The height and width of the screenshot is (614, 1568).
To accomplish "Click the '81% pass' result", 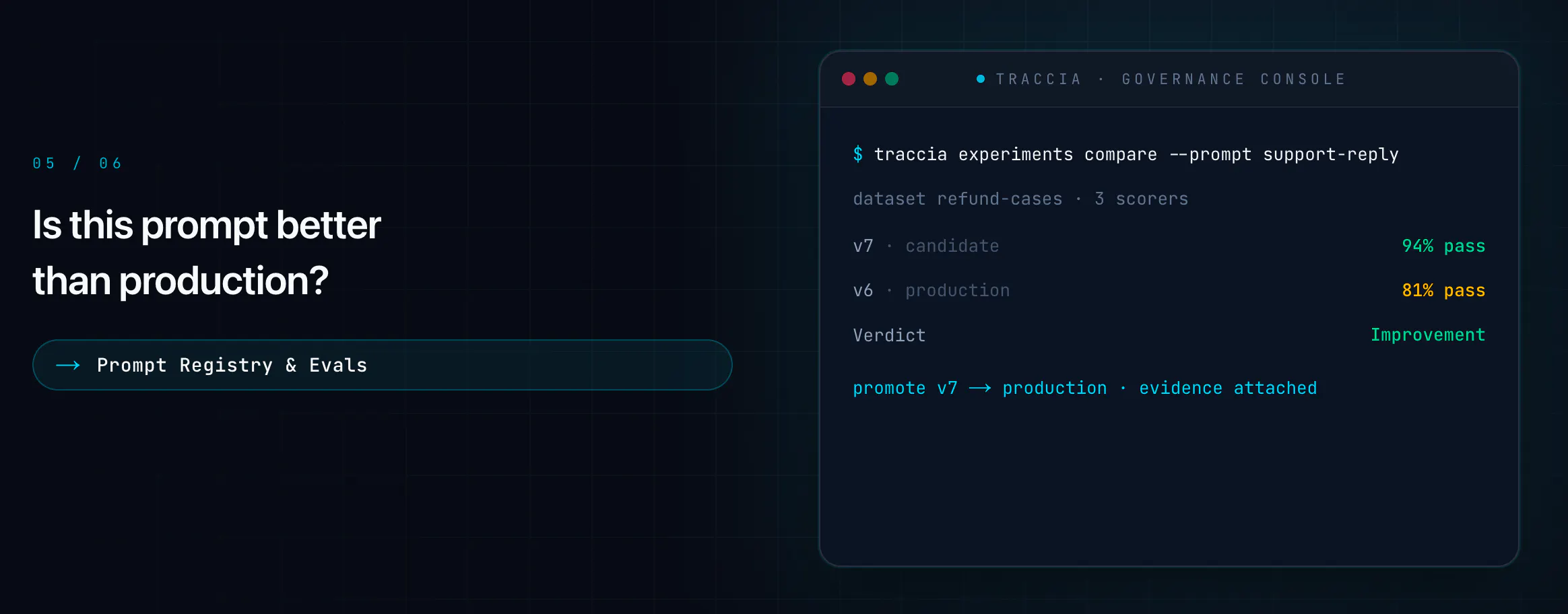I will point(1443,290).
